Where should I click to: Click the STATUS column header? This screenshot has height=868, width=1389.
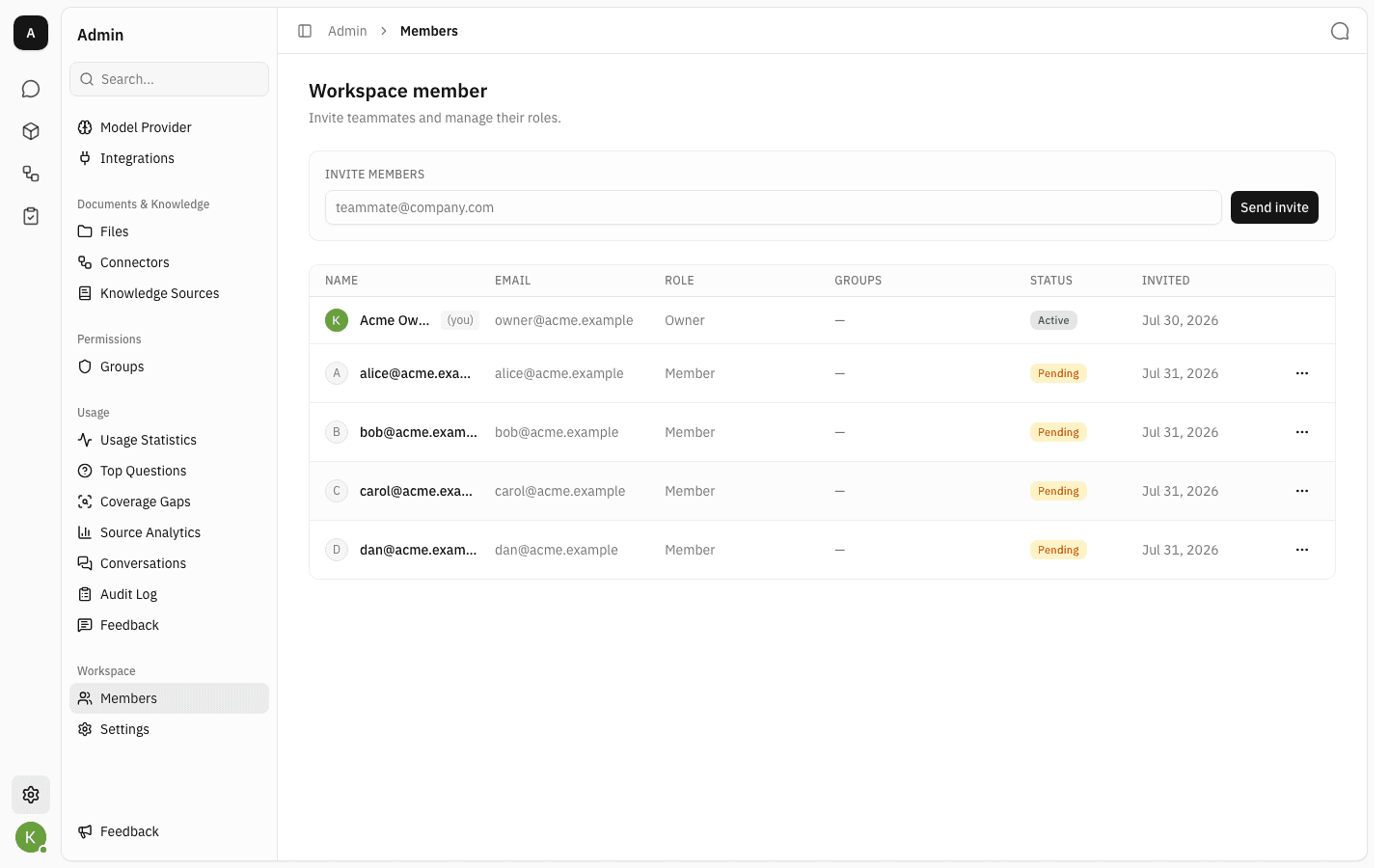(1051, 281)
